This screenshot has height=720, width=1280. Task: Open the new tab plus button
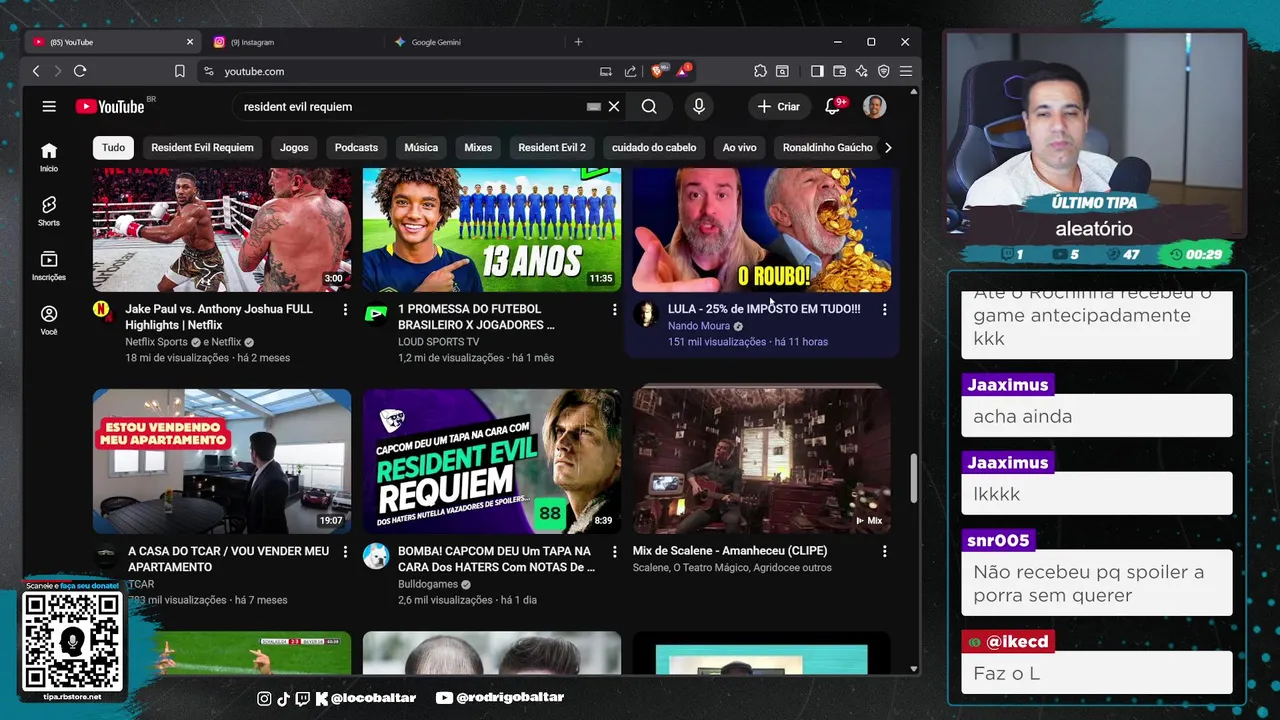pos(578,42)
